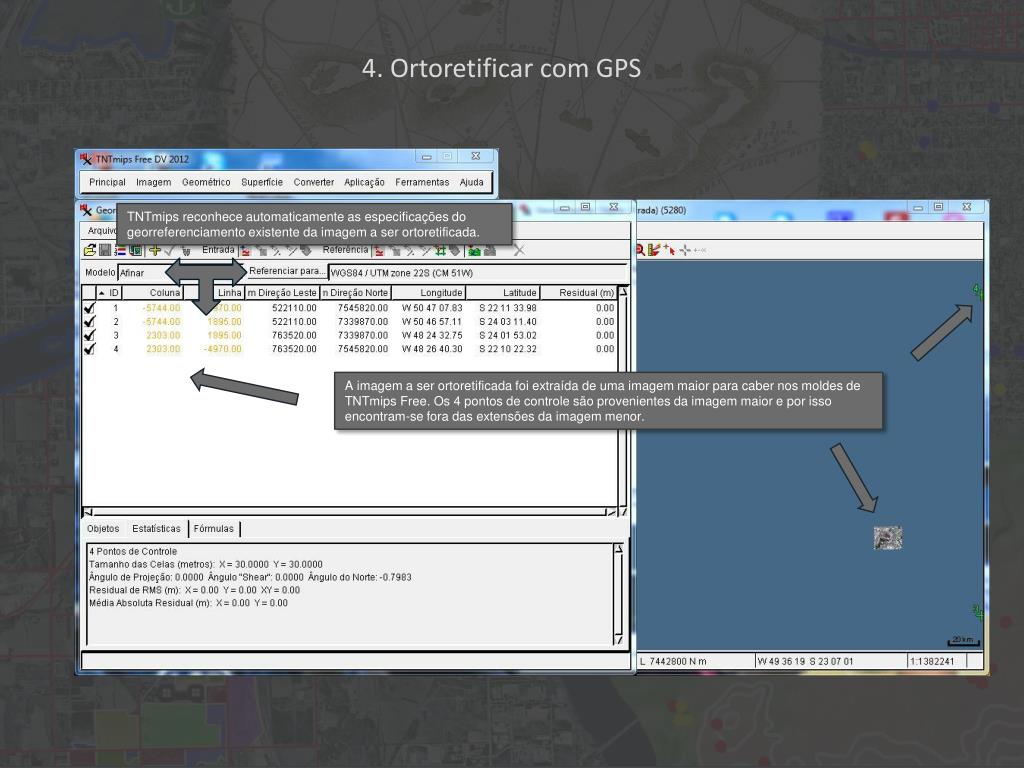
Task: Switch to the Objetos tab
Action: pyautogui.click(x=103, y=528)
